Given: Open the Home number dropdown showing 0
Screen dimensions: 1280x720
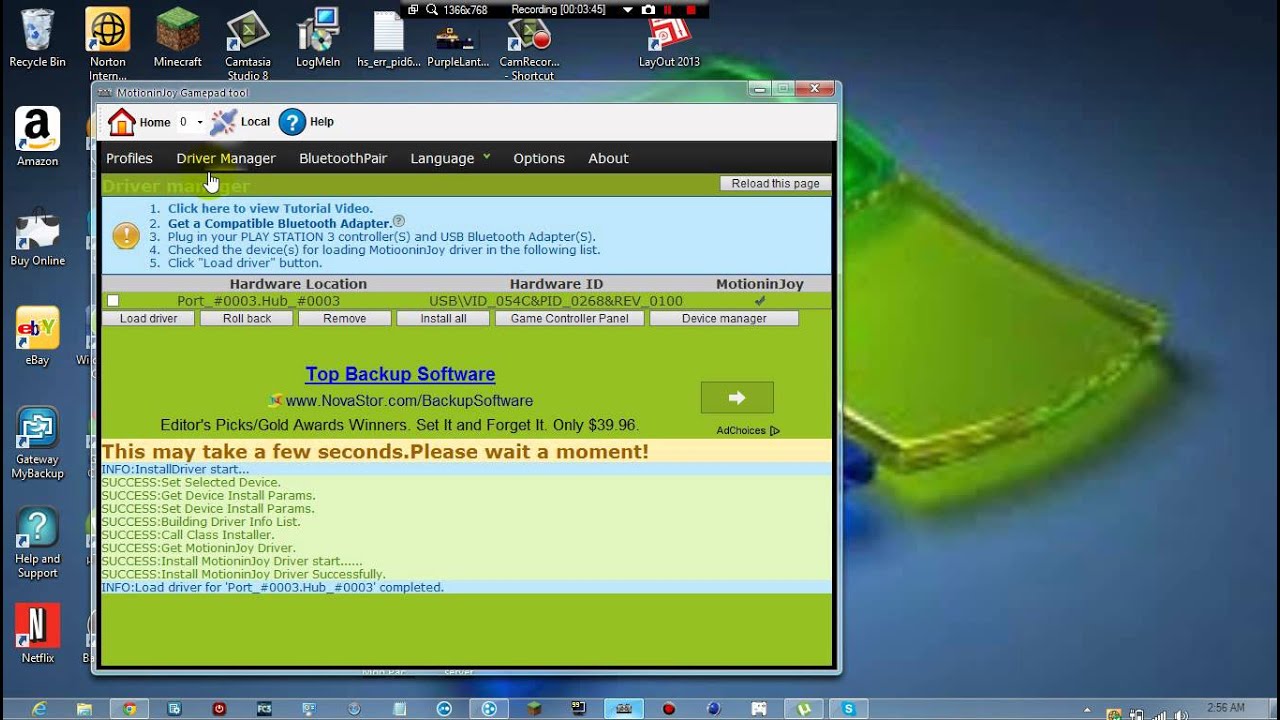Looking at the screenshot, I should point(191,122).
